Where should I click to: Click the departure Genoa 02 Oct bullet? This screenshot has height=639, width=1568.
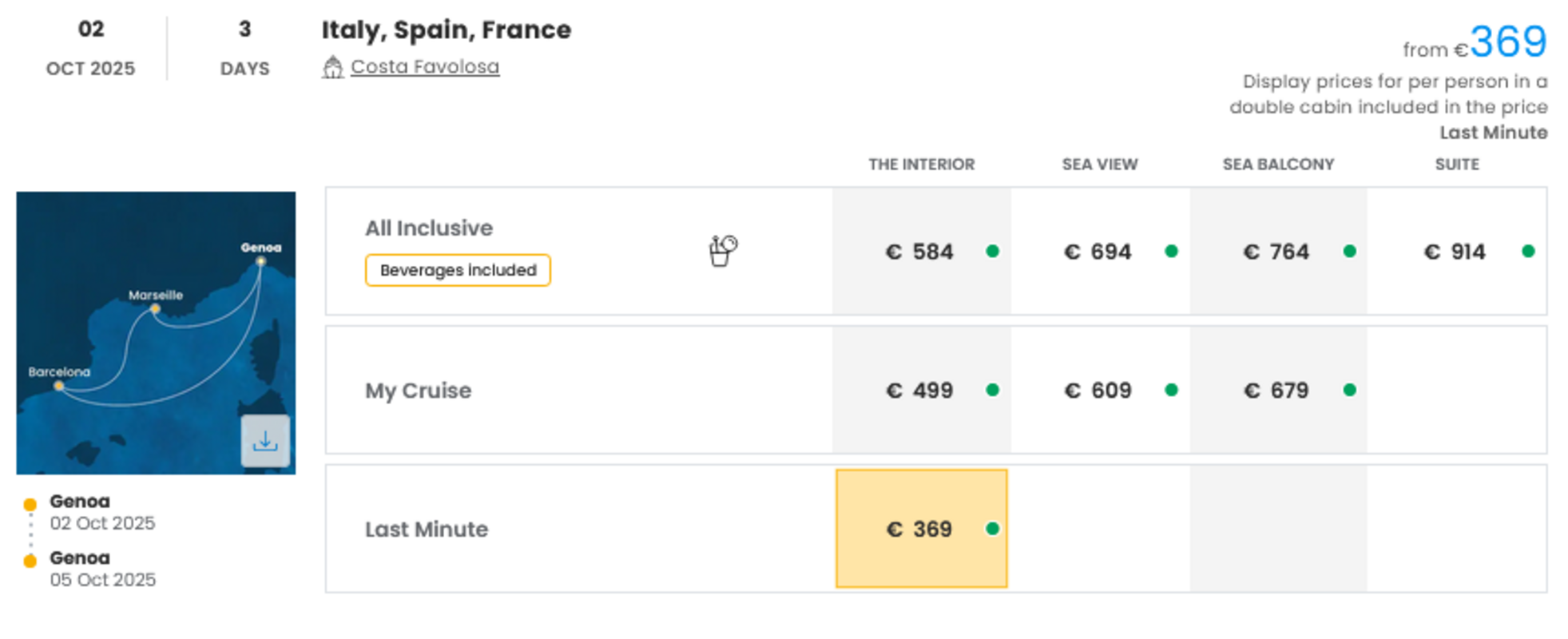pos(30,505)
